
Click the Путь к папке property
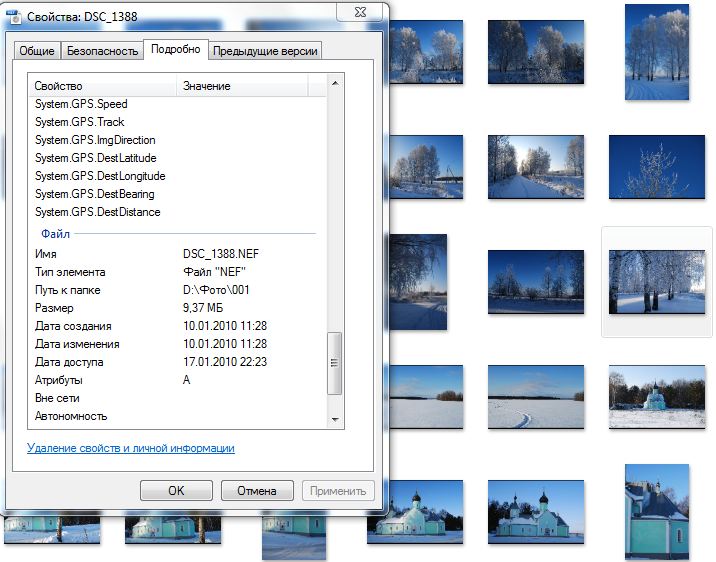[67, 290]
